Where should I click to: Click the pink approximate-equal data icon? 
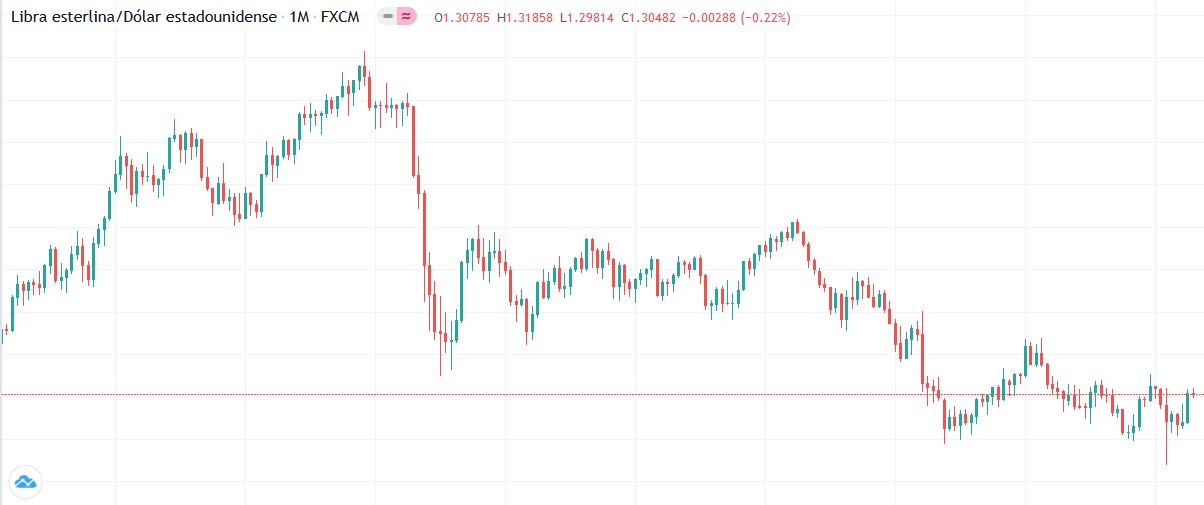405,17
